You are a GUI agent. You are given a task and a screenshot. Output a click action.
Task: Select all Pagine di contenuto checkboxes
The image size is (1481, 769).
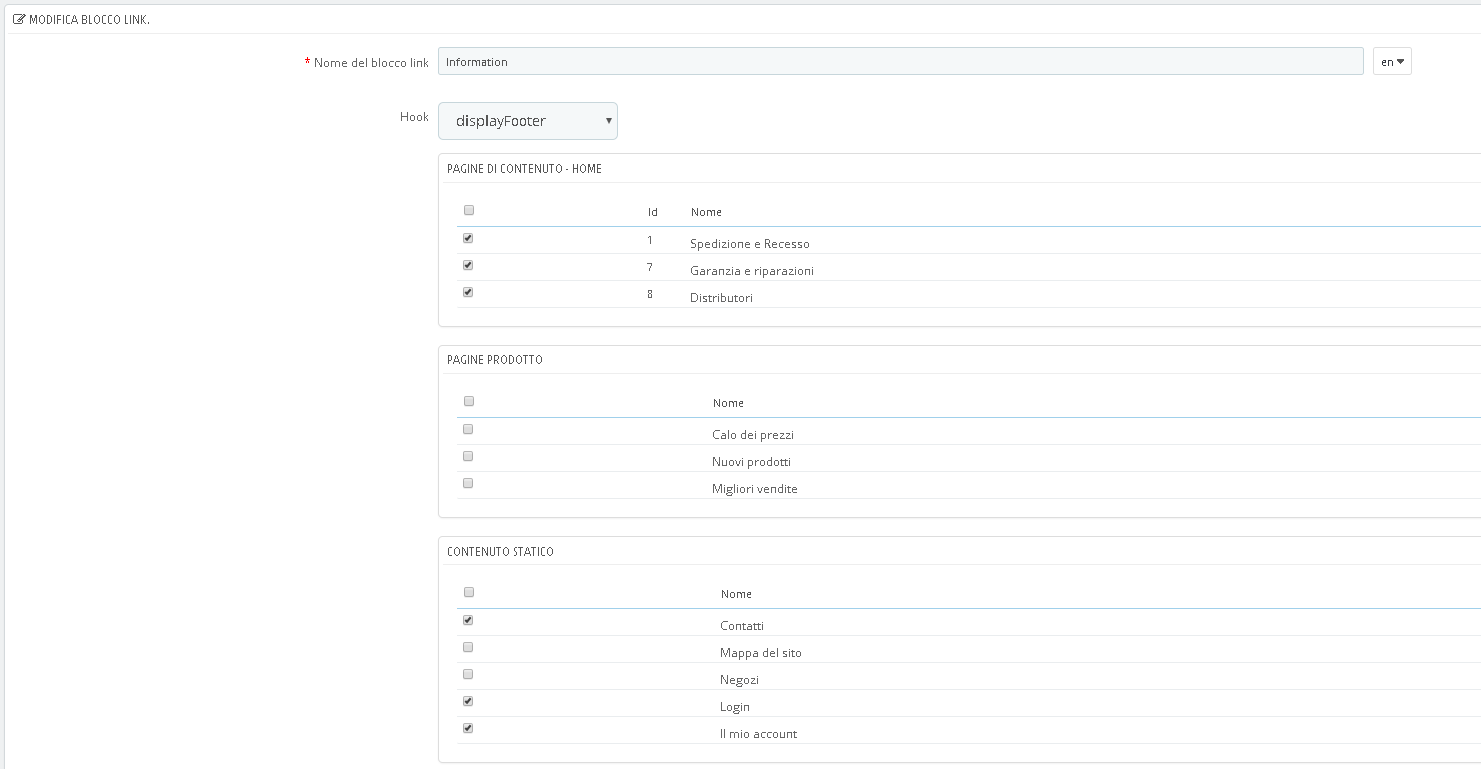click(469, 210)
